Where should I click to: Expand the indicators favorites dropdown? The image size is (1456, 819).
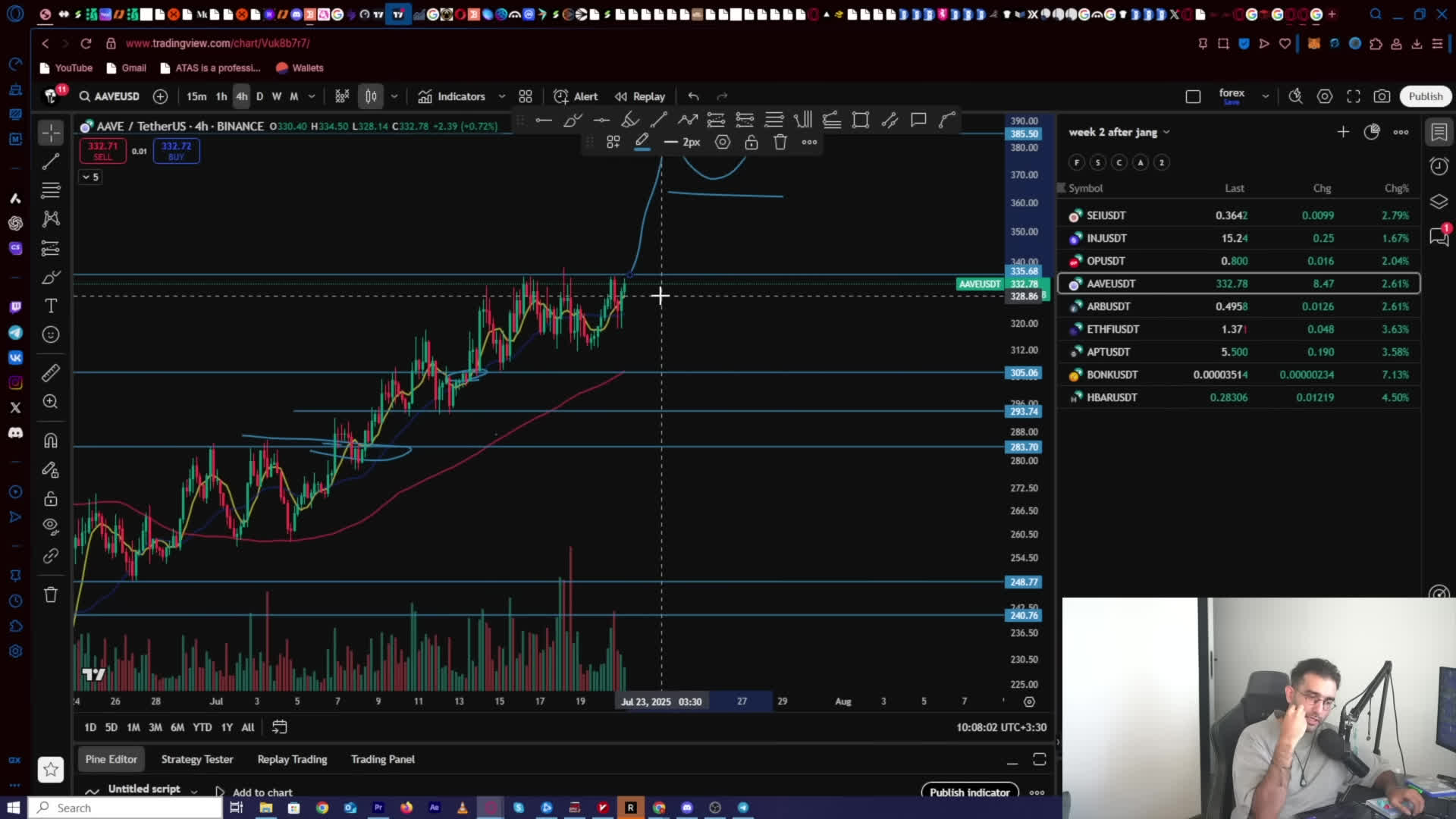[501, 96]
